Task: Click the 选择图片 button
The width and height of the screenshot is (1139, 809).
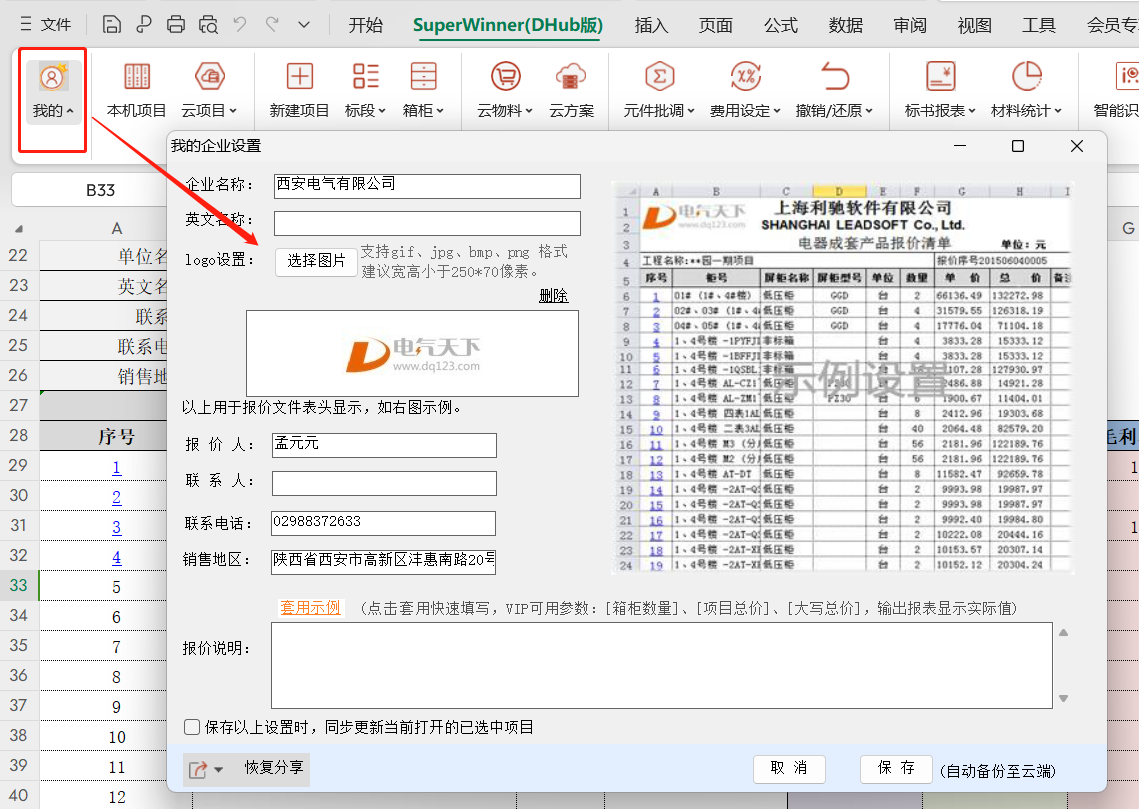Action: coord(316,261)
